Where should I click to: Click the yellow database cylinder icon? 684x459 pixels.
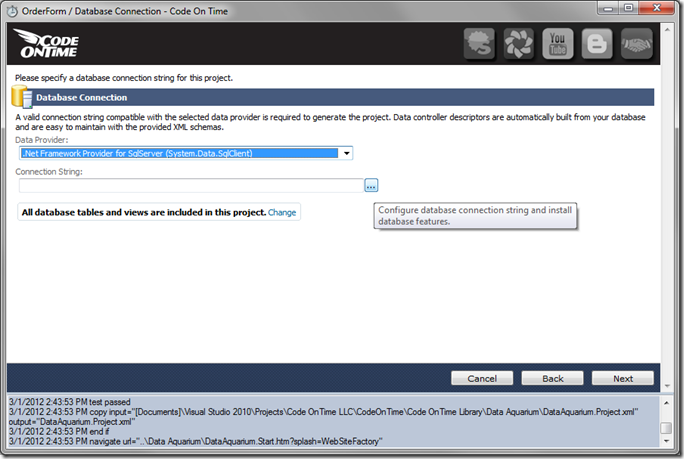click(22, 96)
